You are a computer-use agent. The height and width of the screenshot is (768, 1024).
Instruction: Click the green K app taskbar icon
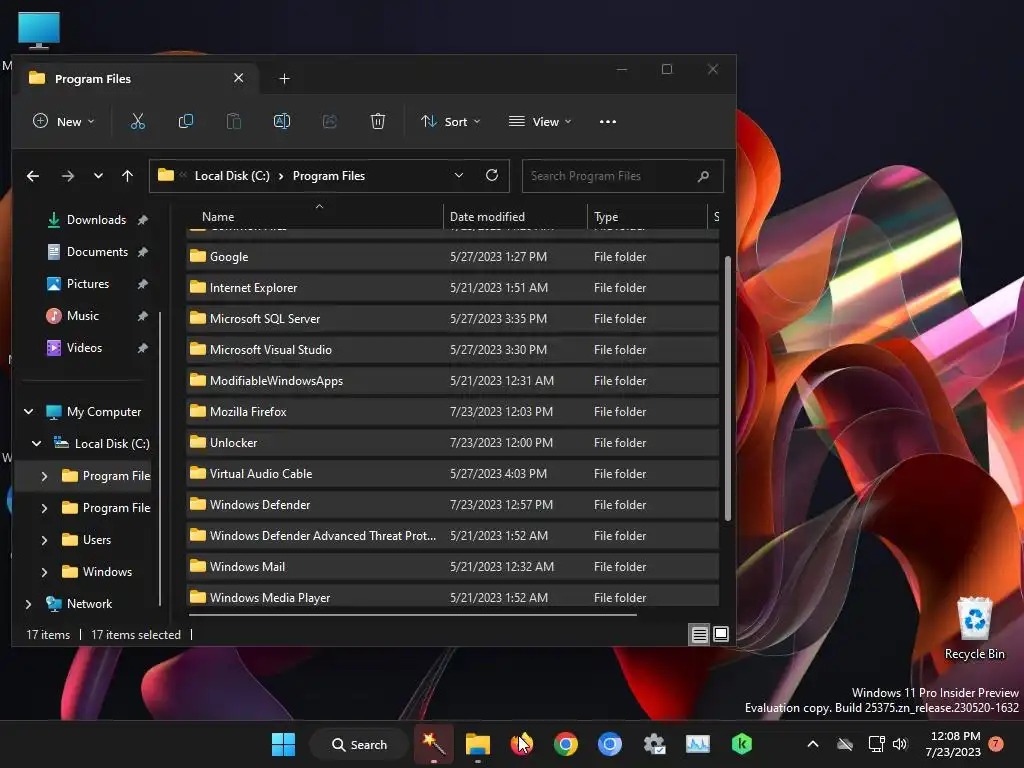[x=742, y=744]
